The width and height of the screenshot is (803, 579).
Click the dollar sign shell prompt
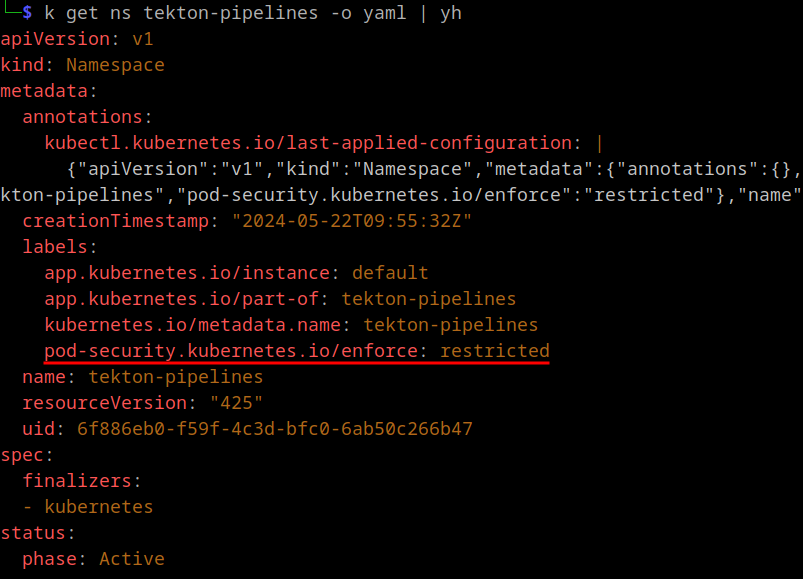tap(27, 13)
